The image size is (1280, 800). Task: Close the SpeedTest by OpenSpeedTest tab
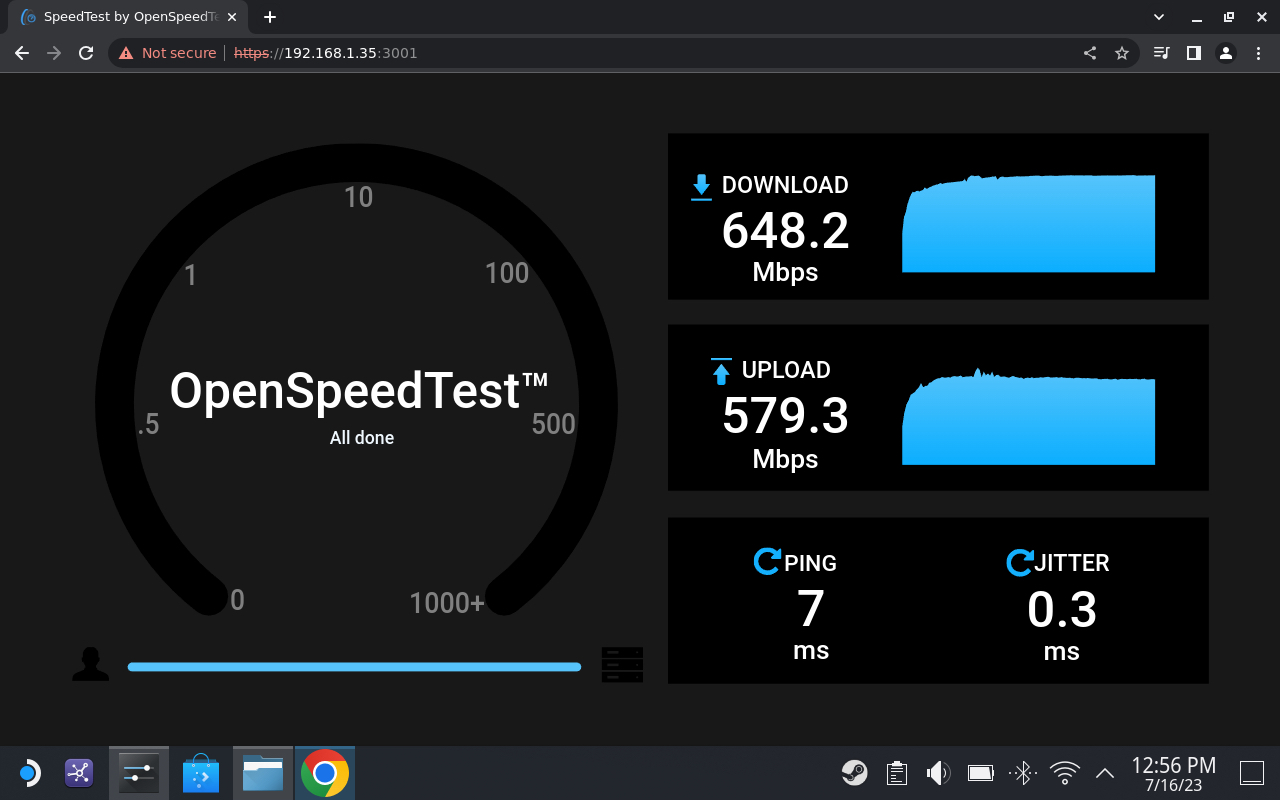[x=232, y=17]
